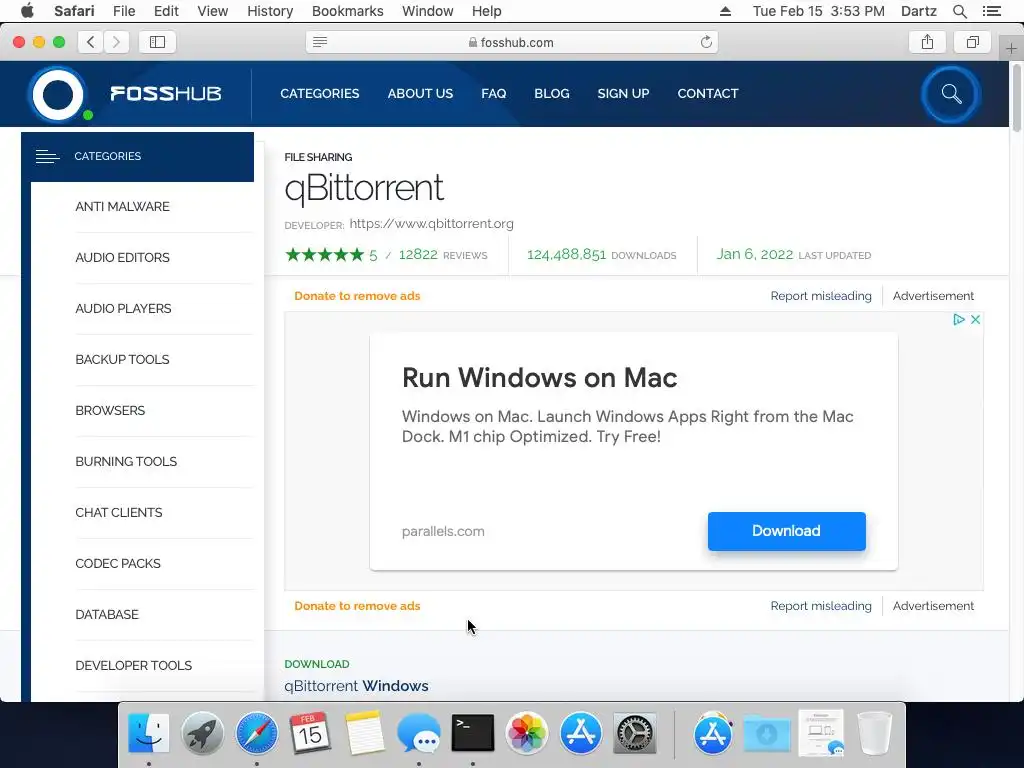The height and width of the screenshot is (768, 1024).
Task: Select ANTI MALWARE category
Action: [x=122, y=206]
